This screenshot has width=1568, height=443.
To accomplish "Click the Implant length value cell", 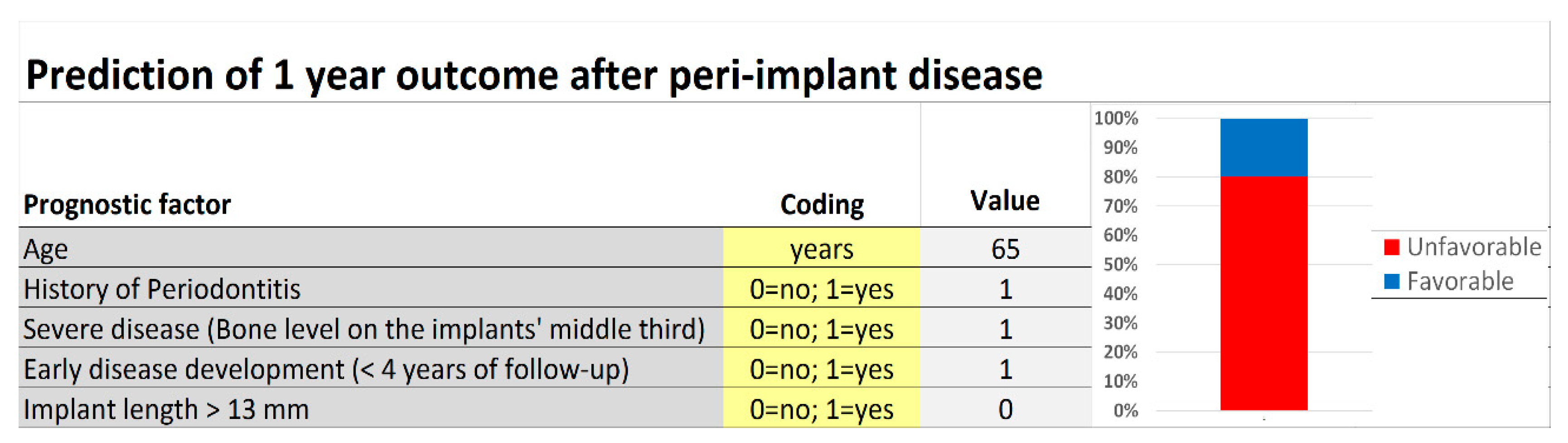I will (1005, 409).
